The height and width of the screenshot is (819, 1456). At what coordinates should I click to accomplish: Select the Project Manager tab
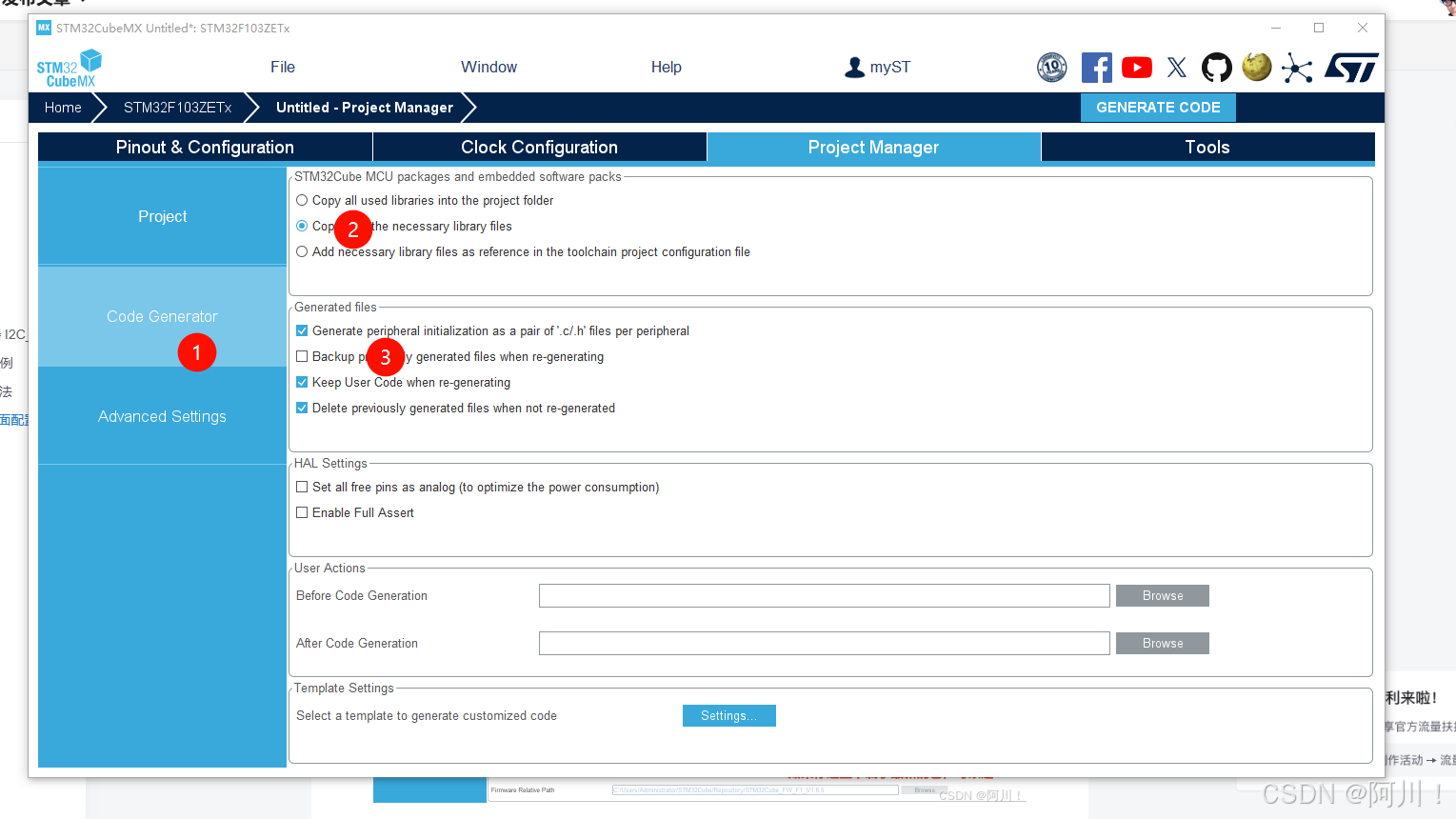point(873,147)
